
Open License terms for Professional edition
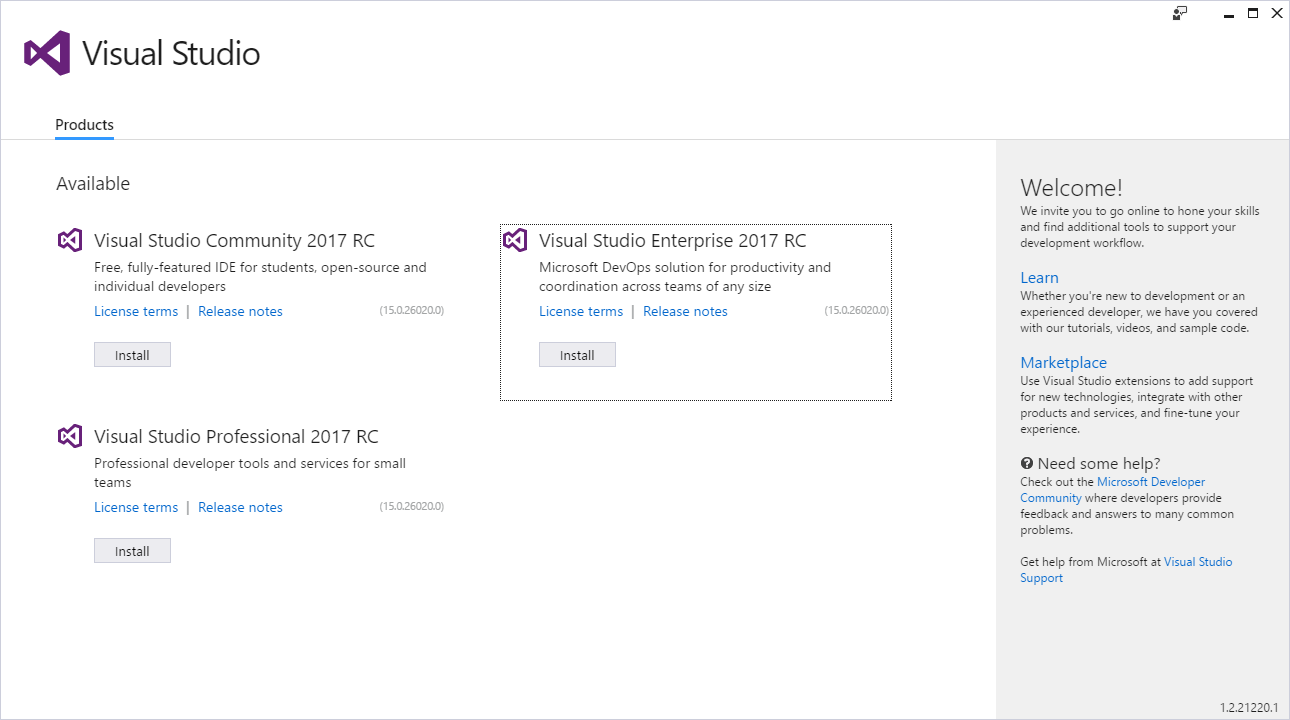coord(136,507)
